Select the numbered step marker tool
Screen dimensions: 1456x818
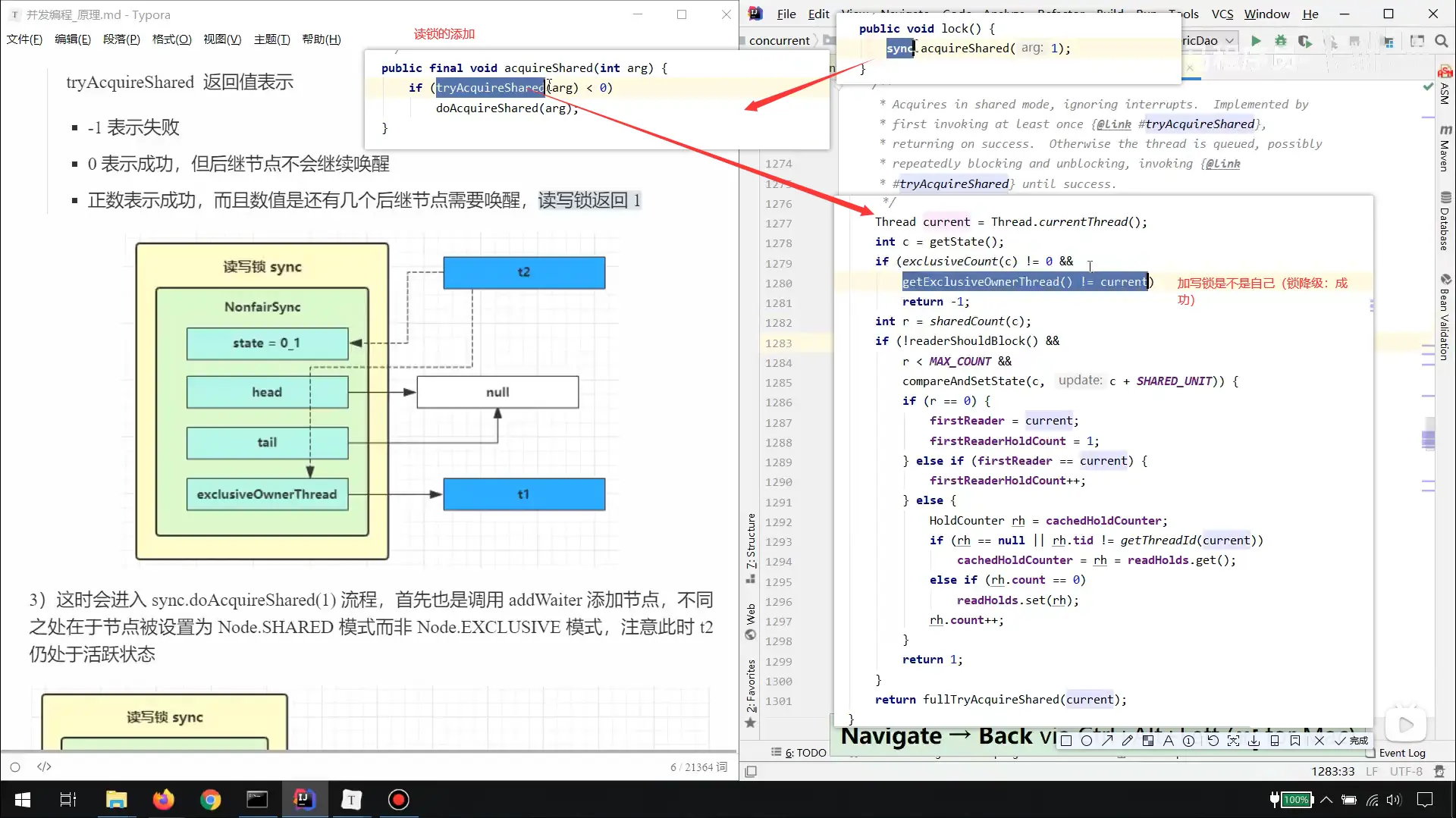point(1188,741)
